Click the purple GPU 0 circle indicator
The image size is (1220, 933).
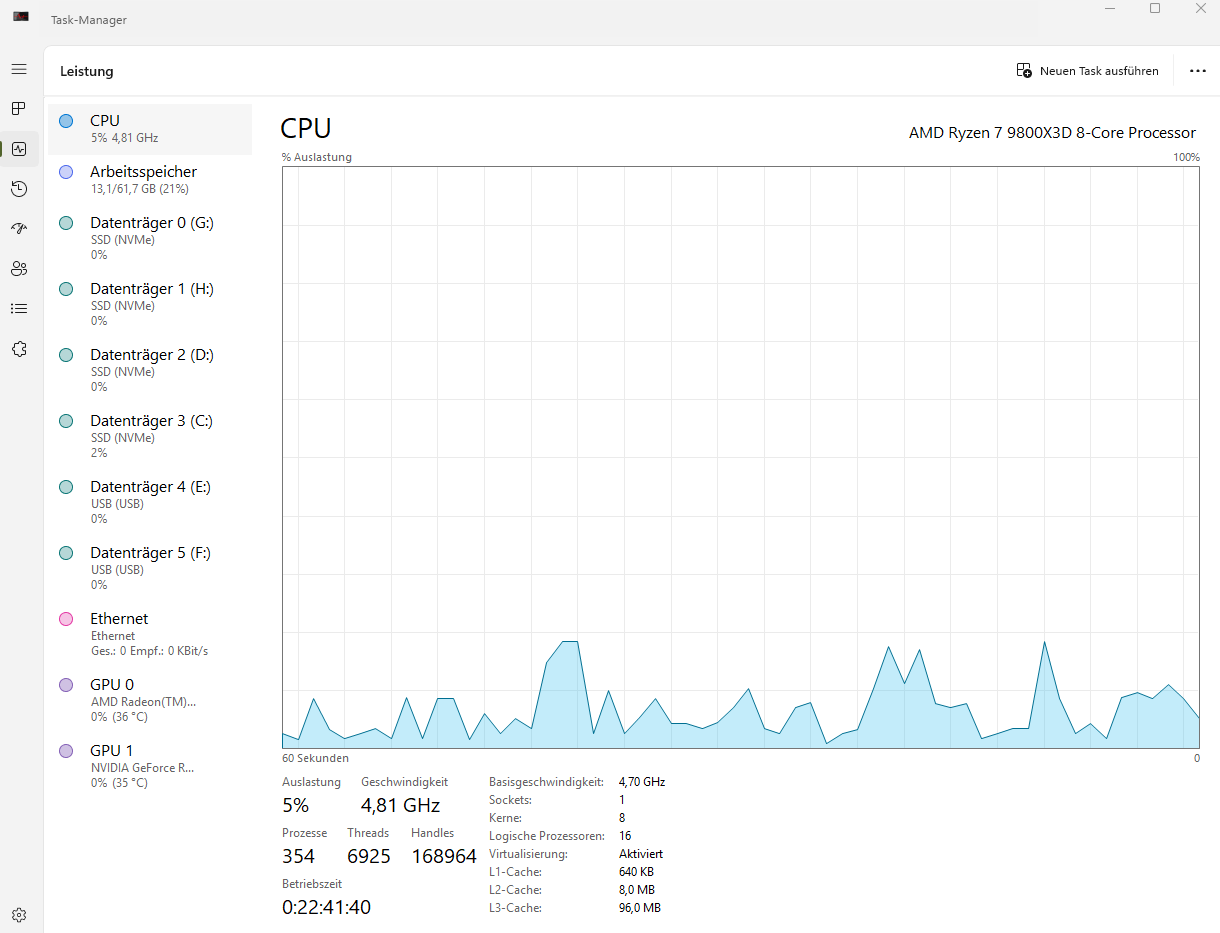coord(66,685)
